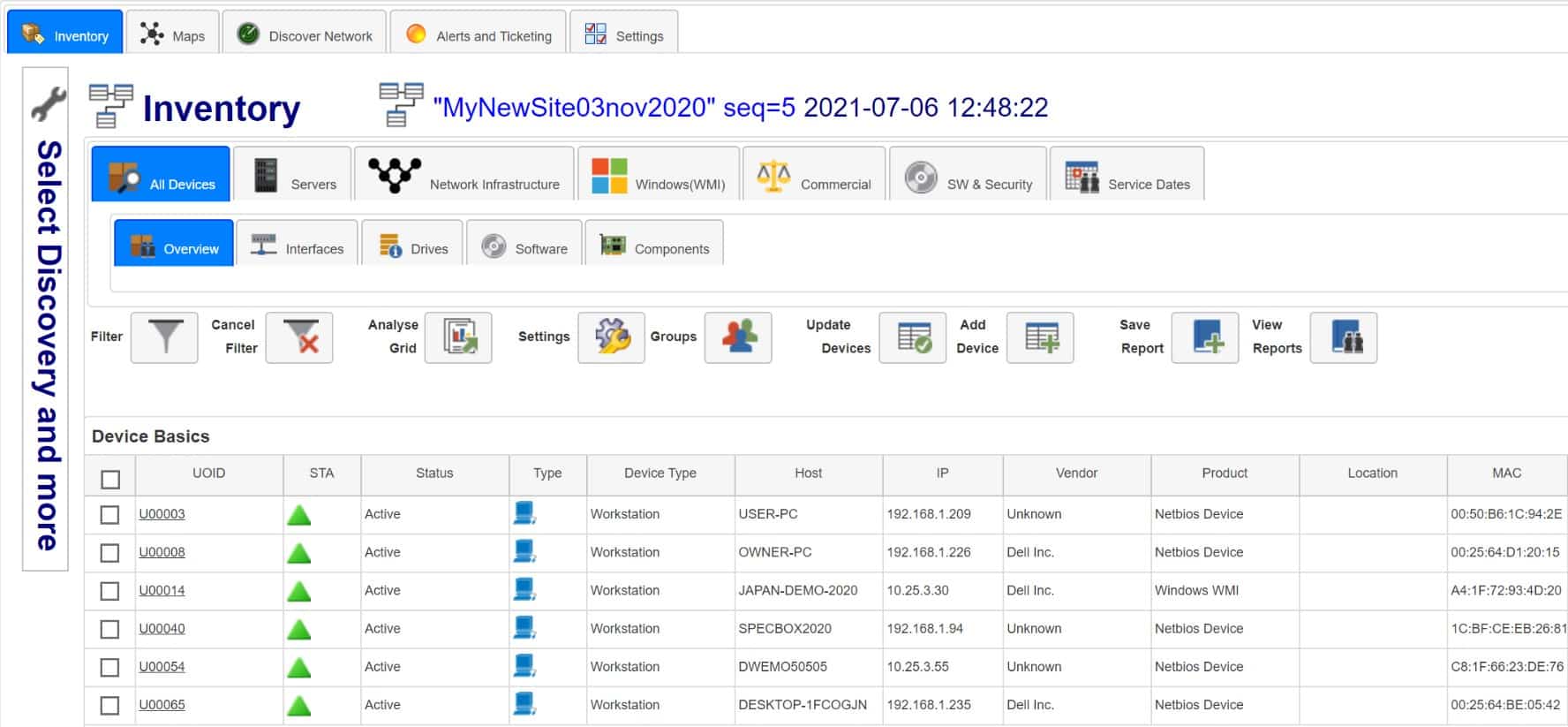Check the box for device U00065

[109, 706]
